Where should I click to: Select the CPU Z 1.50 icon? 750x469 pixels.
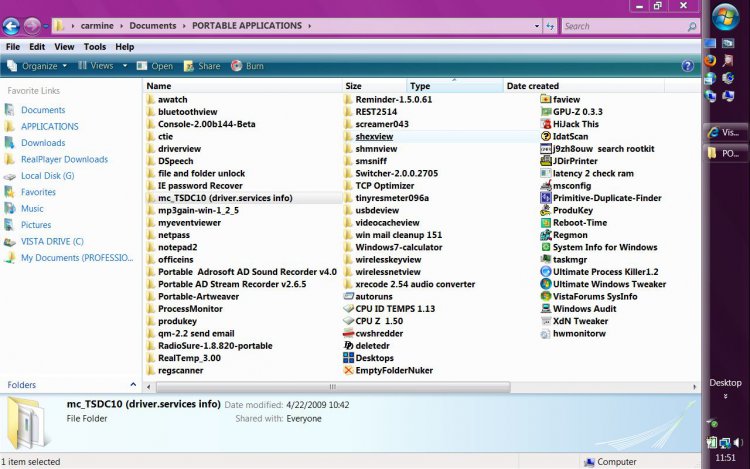348,321
